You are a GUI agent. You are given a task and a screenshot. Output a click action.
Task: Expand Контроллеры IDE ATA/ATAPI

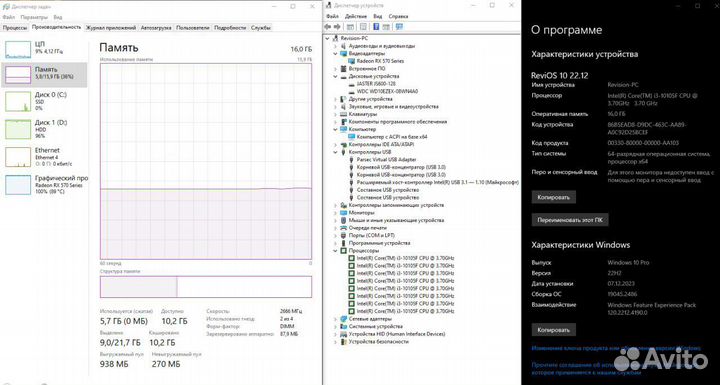(x=336, y=144)
